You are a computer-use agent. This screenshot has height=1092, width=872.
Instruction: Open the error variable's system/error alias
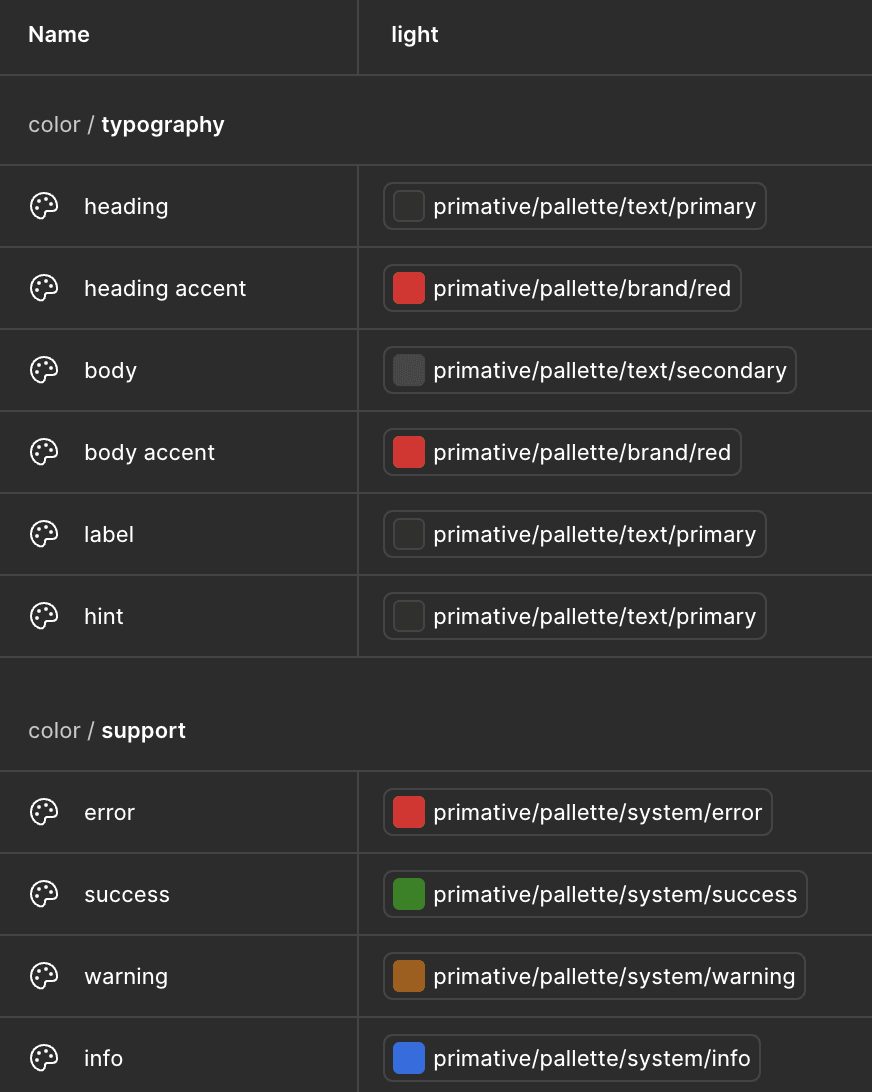(597, 812)
